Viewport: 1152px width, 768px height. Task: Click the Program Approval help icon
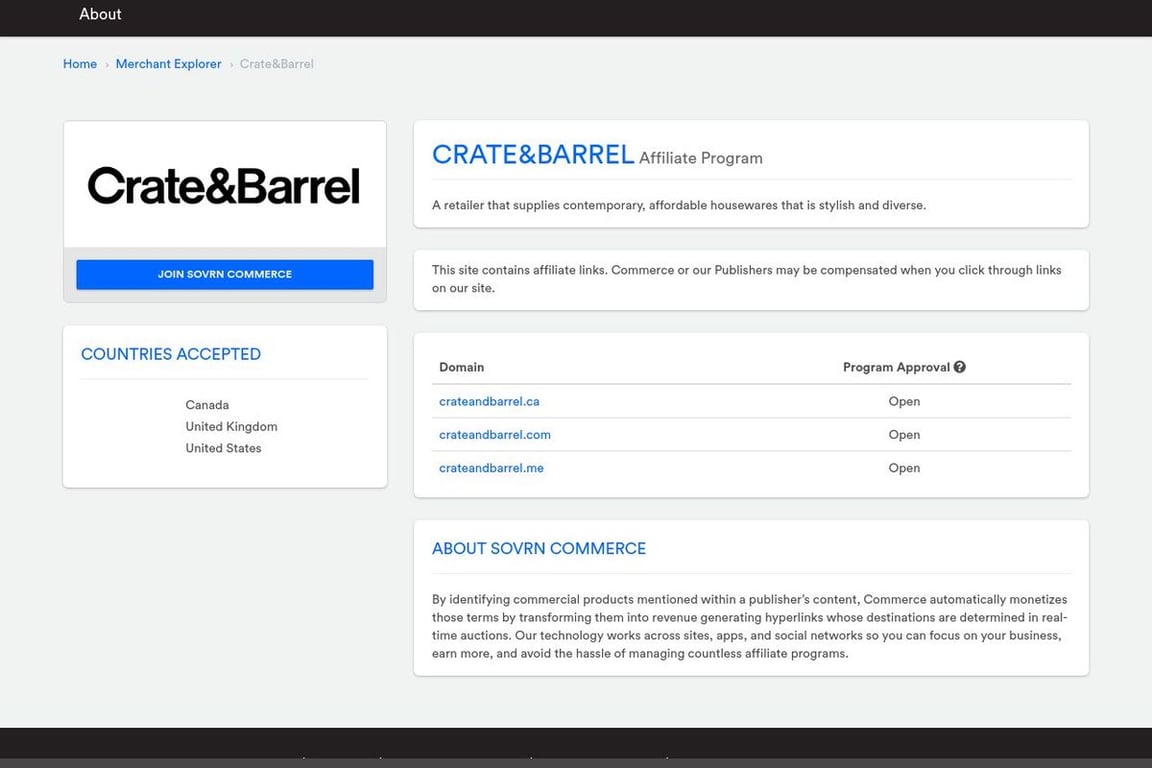[x=960, y=367]
